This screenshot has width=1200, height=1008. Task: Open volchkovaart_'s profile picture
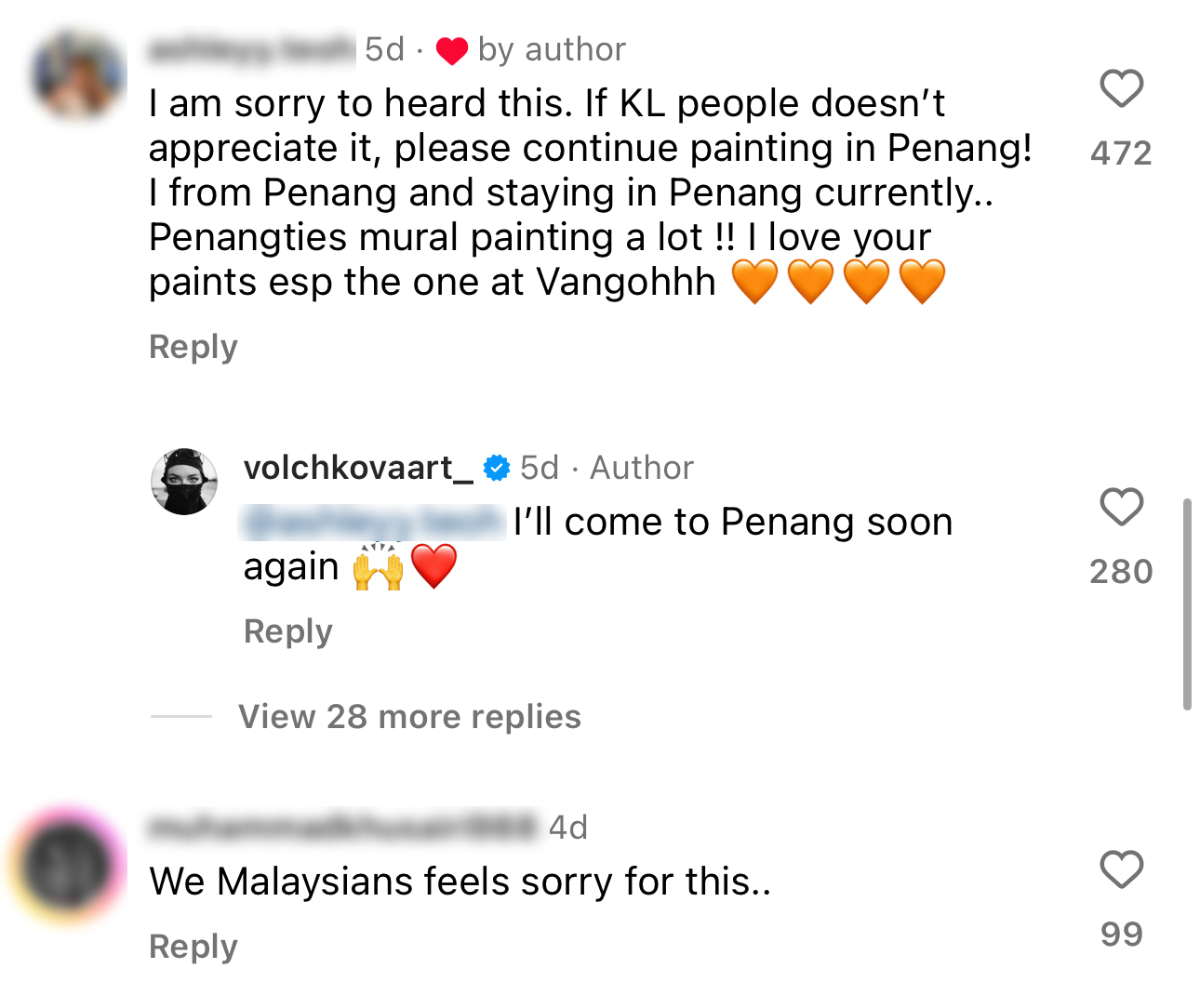183,484
